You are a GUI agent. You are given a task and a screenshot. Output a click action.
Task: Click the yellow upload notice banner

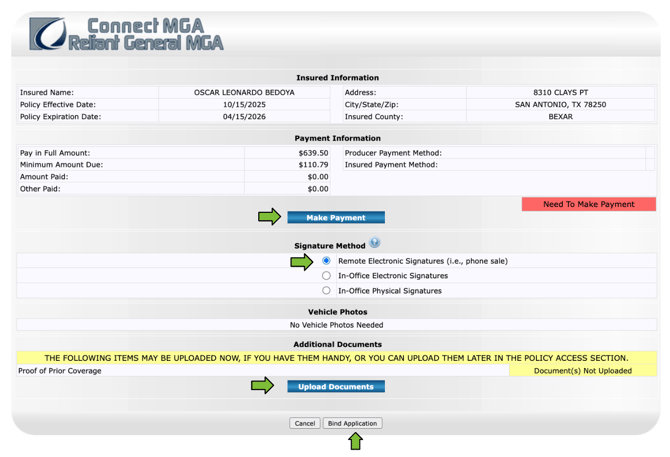pyautogui.click(x=336, y=357)
